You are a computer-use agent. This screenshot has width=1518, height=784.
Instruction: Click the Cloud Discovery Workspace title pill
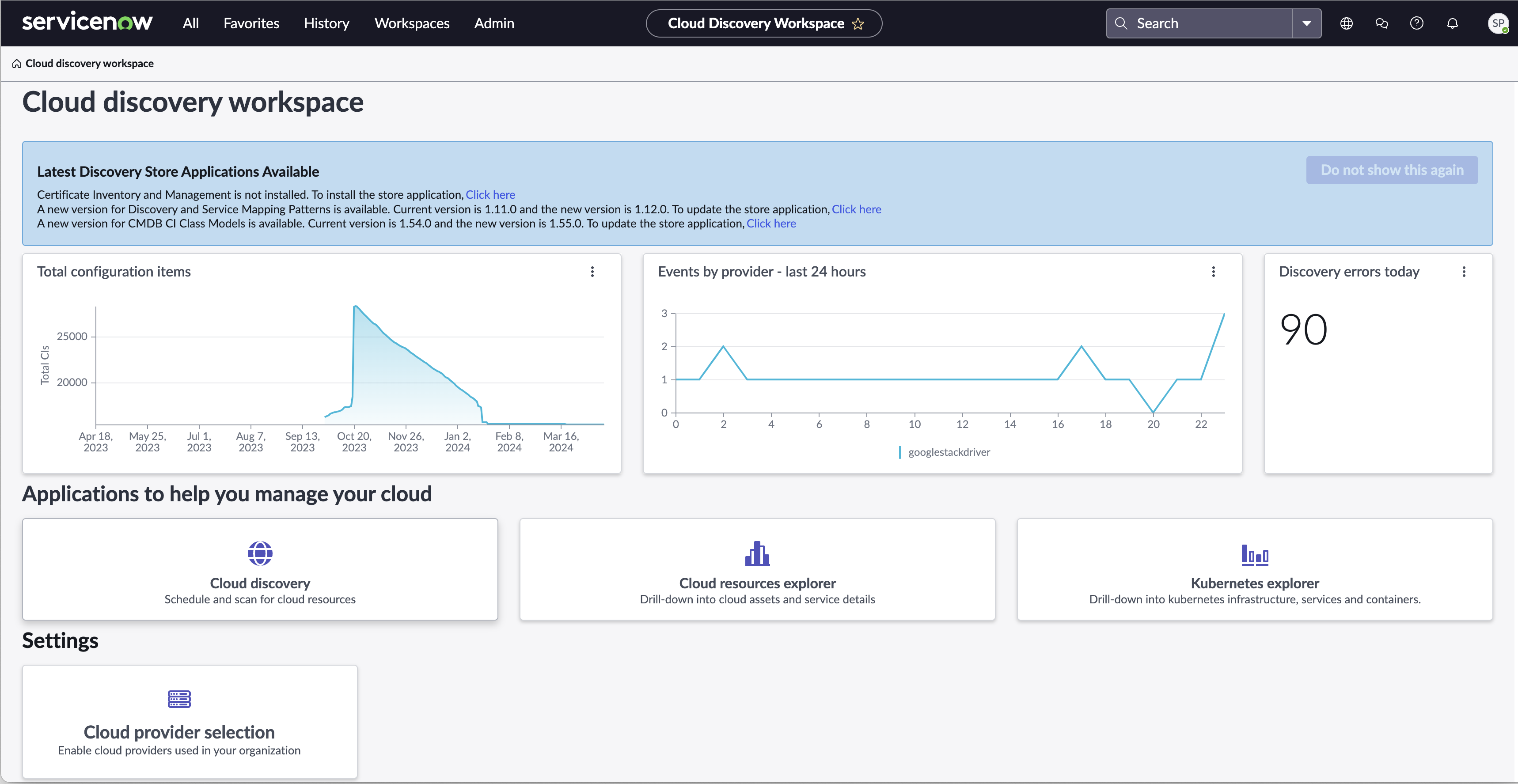(x=764, y=23)
